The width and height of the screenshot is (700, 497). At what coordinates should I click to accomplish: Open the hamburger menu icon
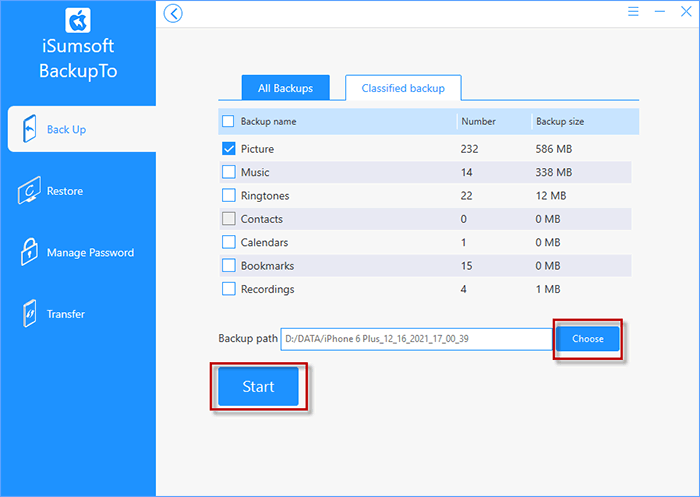point(633,12)
